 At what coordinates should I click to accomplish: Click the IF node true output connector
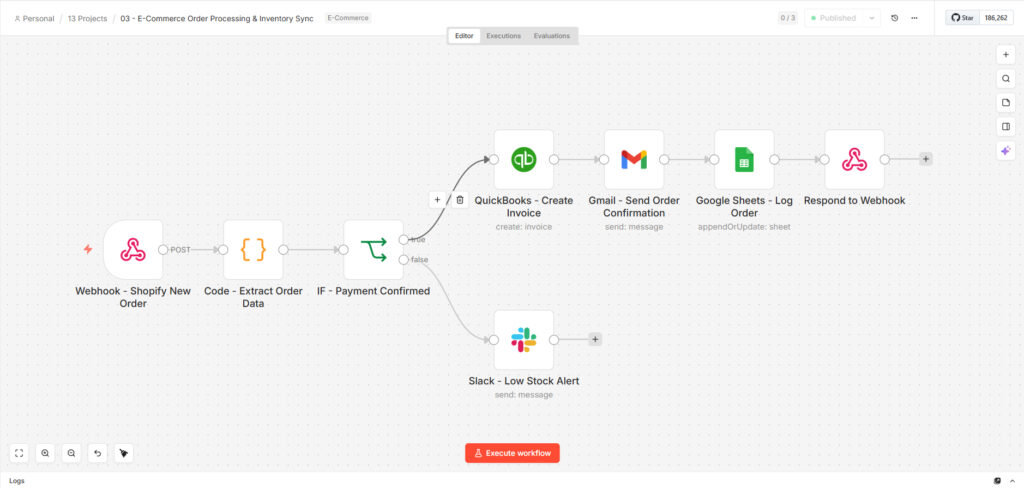(404, 240)
